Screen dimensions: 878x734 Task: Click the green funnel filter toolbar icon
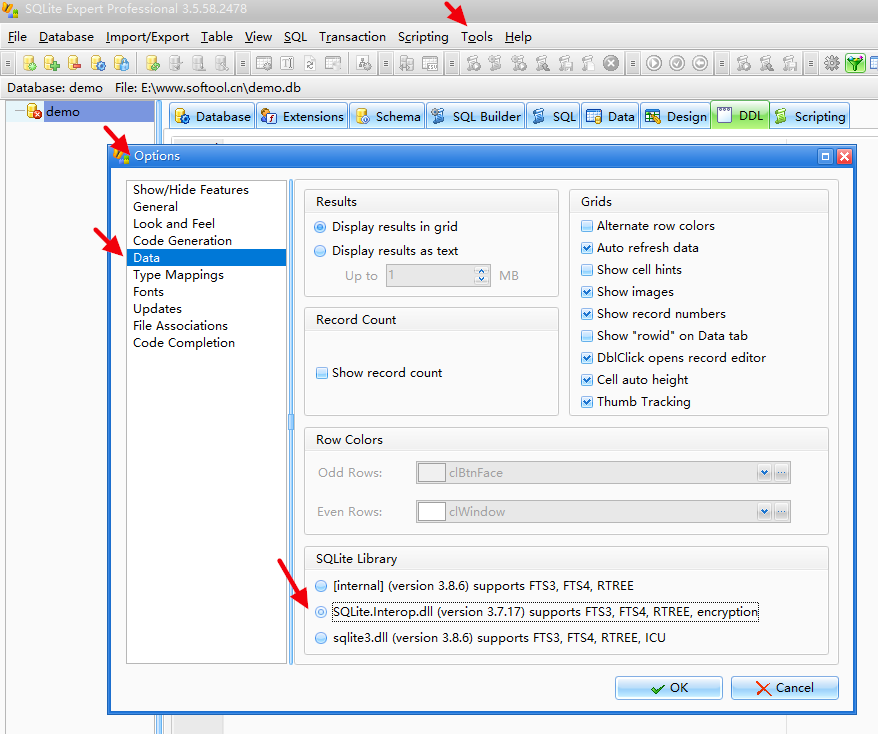854,63
